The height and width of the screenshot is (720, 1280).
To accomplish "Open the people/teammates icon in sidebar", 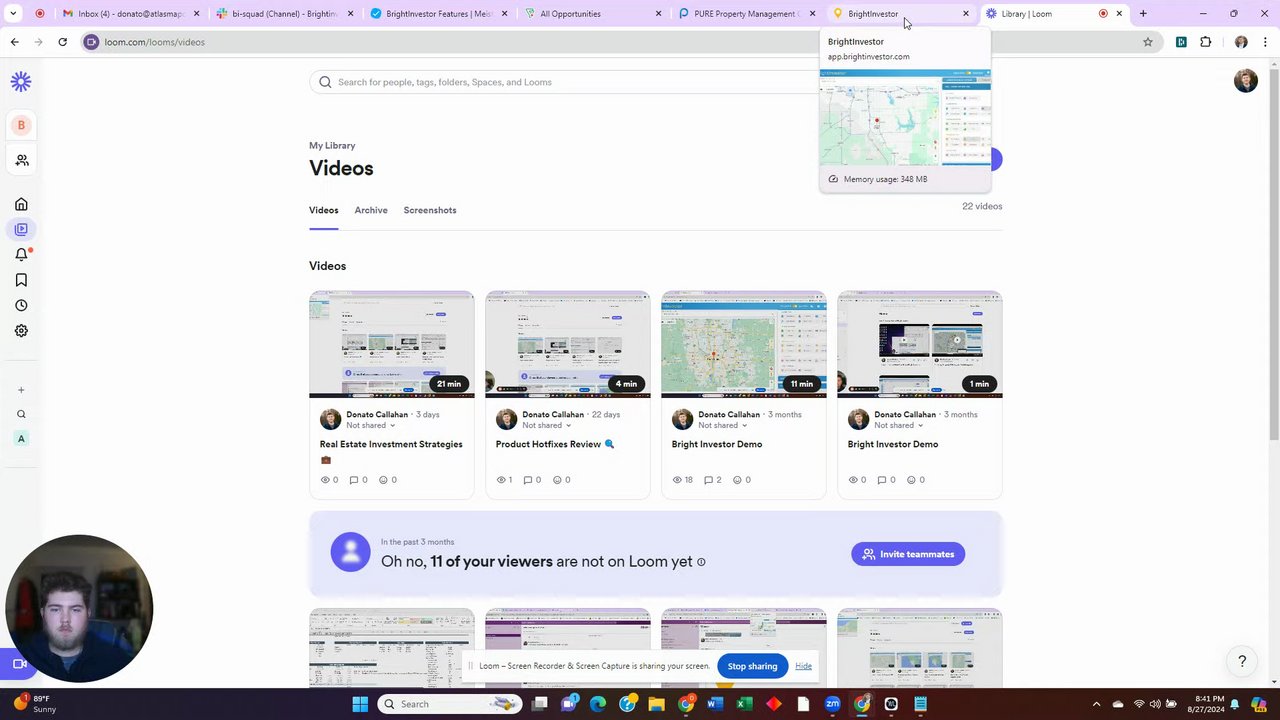I will (21, 160).
